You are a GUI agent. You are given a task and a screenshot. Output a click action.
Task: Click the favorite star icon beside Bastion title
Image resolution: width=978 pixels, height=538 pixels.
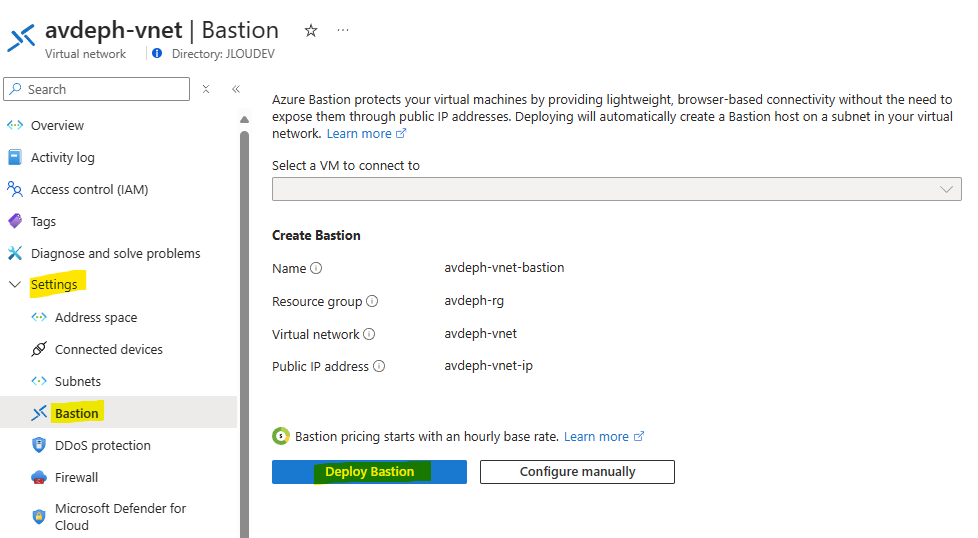point(311,31)
